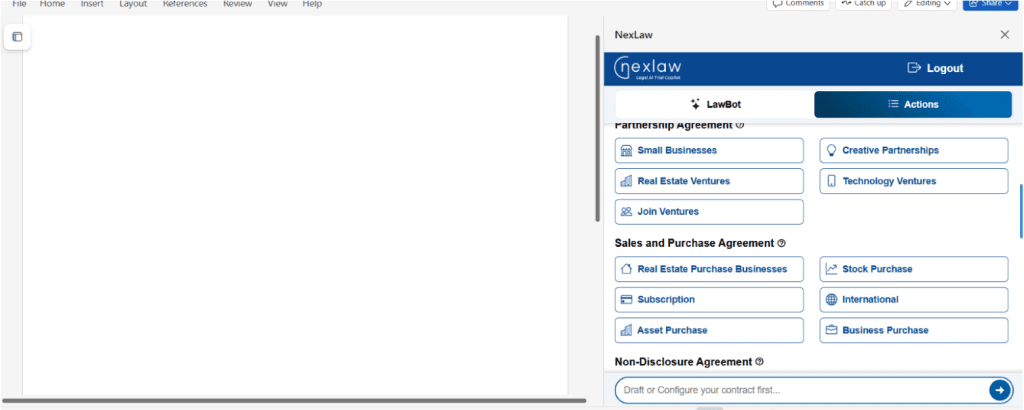The width and height of the screenshot is (1024, 410).
Task: Open the Join Ventures template
Action: [x=709, y=212]
